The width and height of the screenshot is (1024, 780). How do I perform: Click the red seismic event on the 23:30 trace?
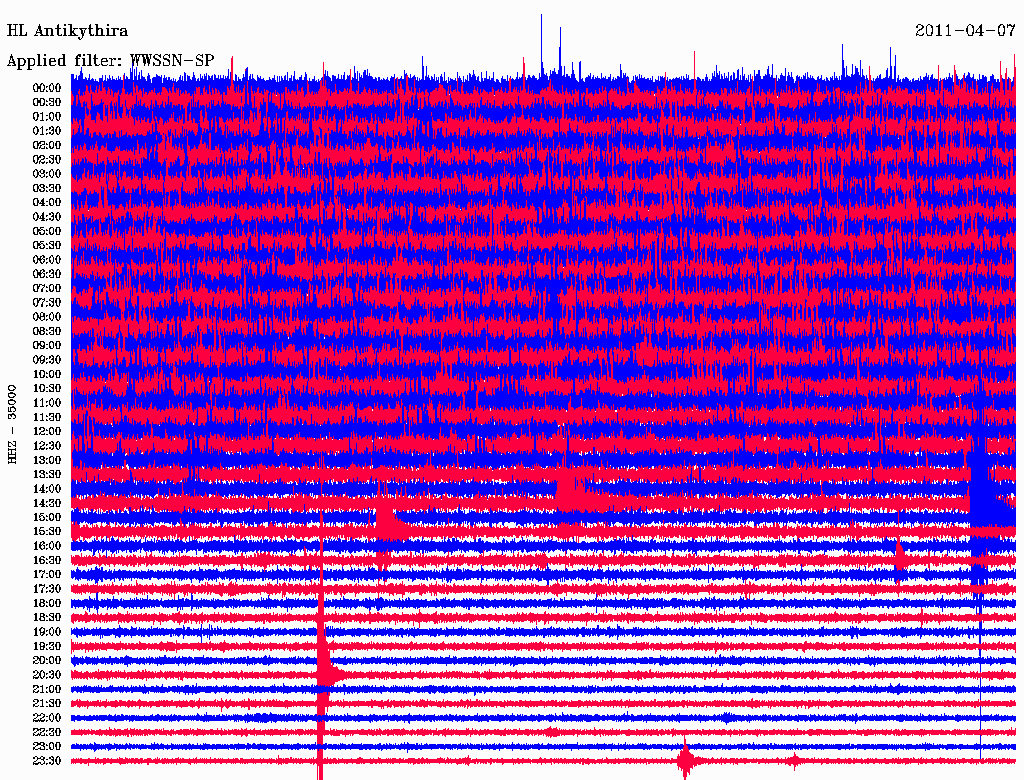pyautogui.click(x=686, y=760)
